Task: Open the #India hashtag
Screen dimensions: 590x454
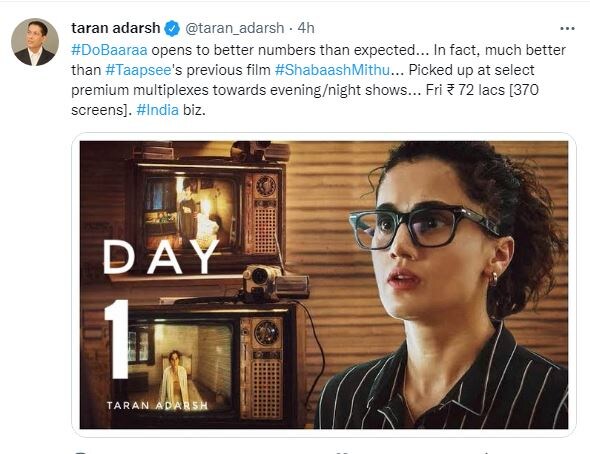Action: pos(157,110)
